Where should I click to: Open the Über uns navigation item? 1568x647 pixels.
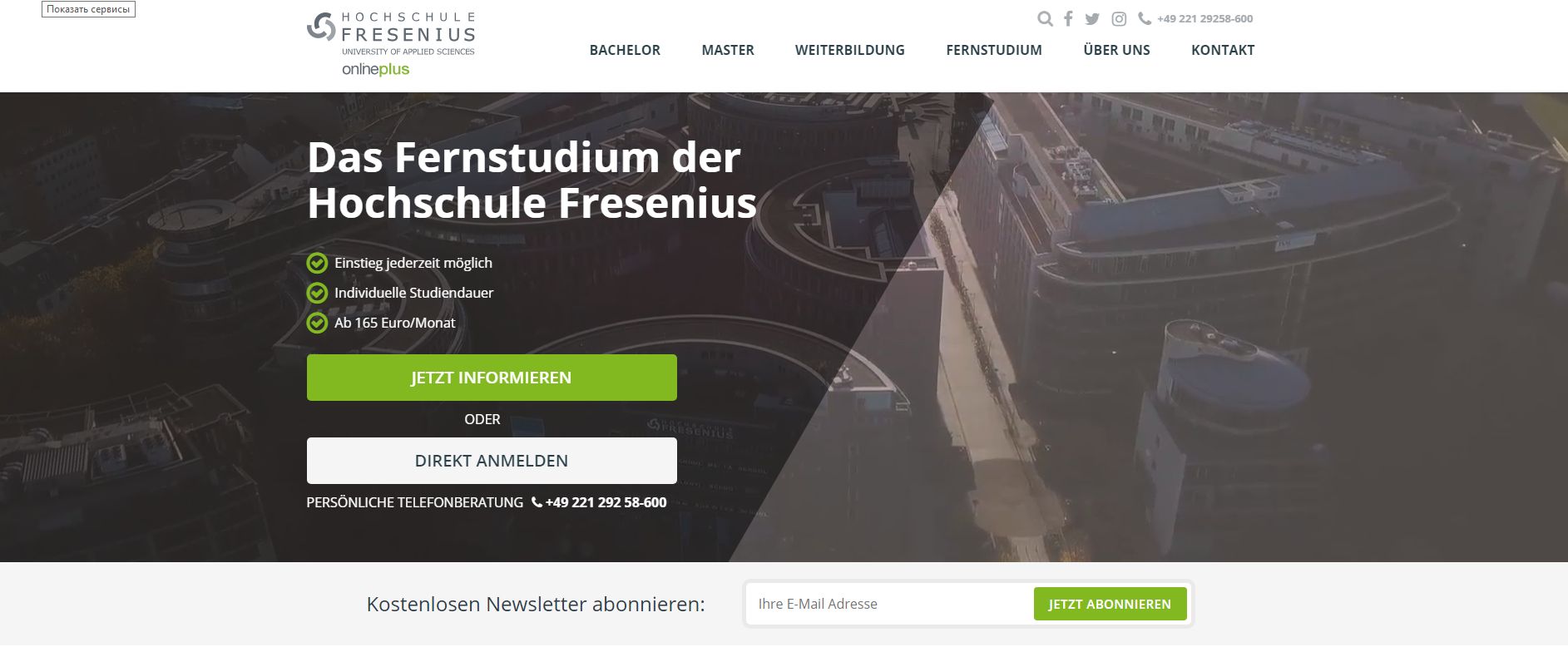click(x=1116, y=50)
